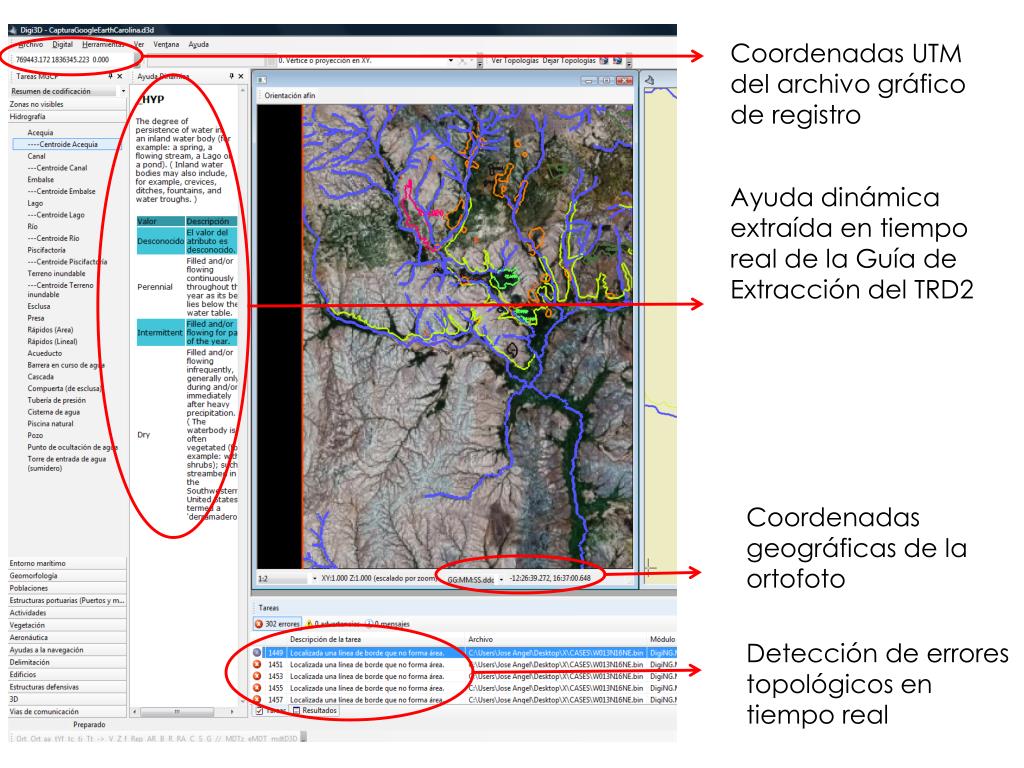Open the Digital menu

click(63, 44)
